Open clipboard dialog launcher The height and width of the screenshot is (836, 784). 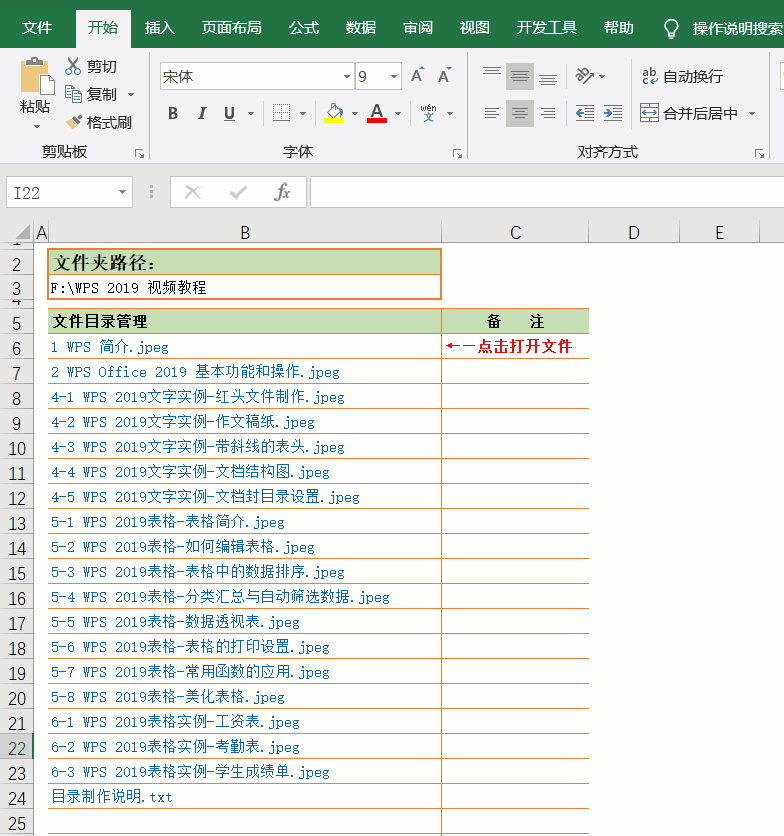(x=140, y=154)
